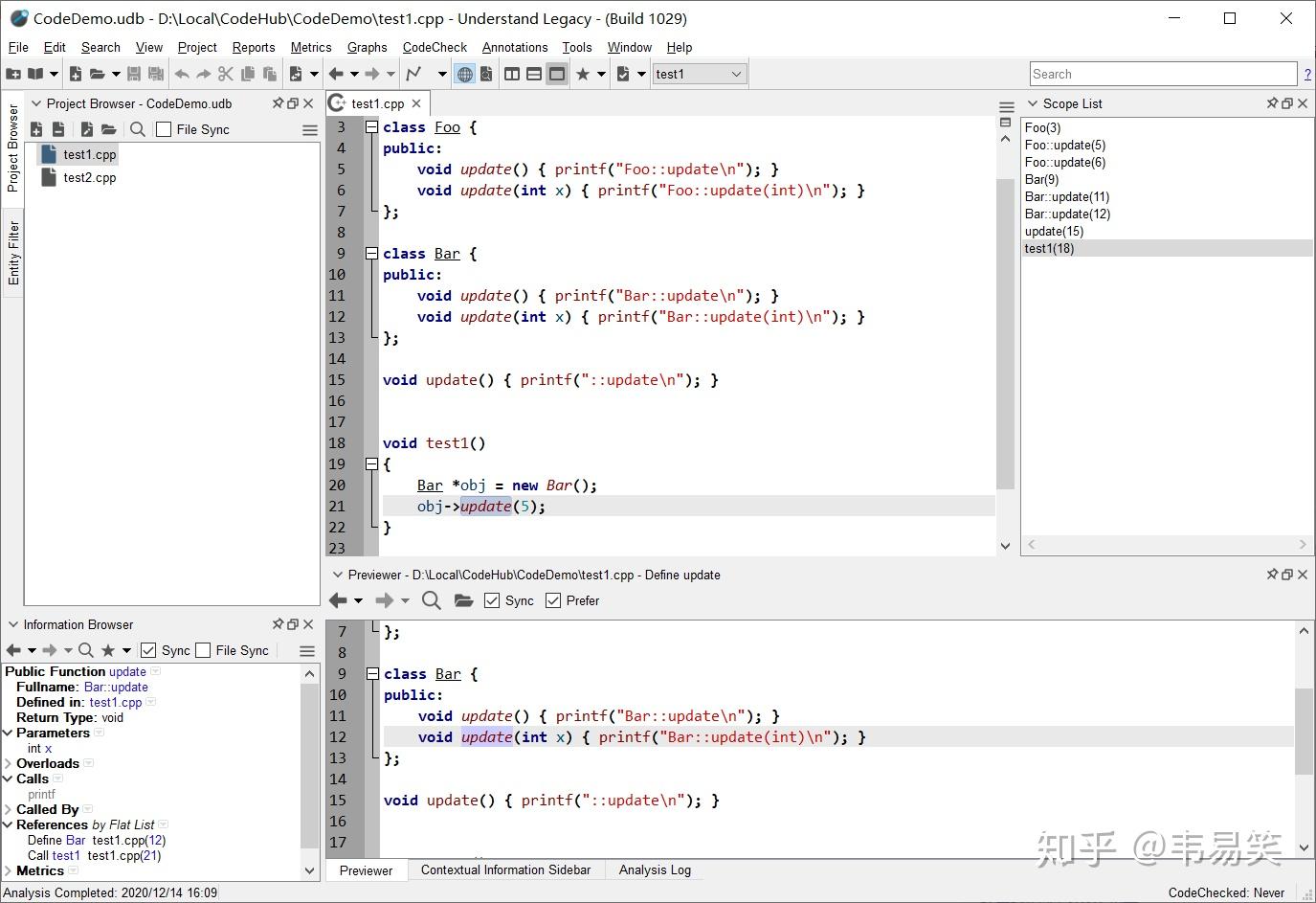
Task: Pin the Scope List panel
Action: [1272, 103]
